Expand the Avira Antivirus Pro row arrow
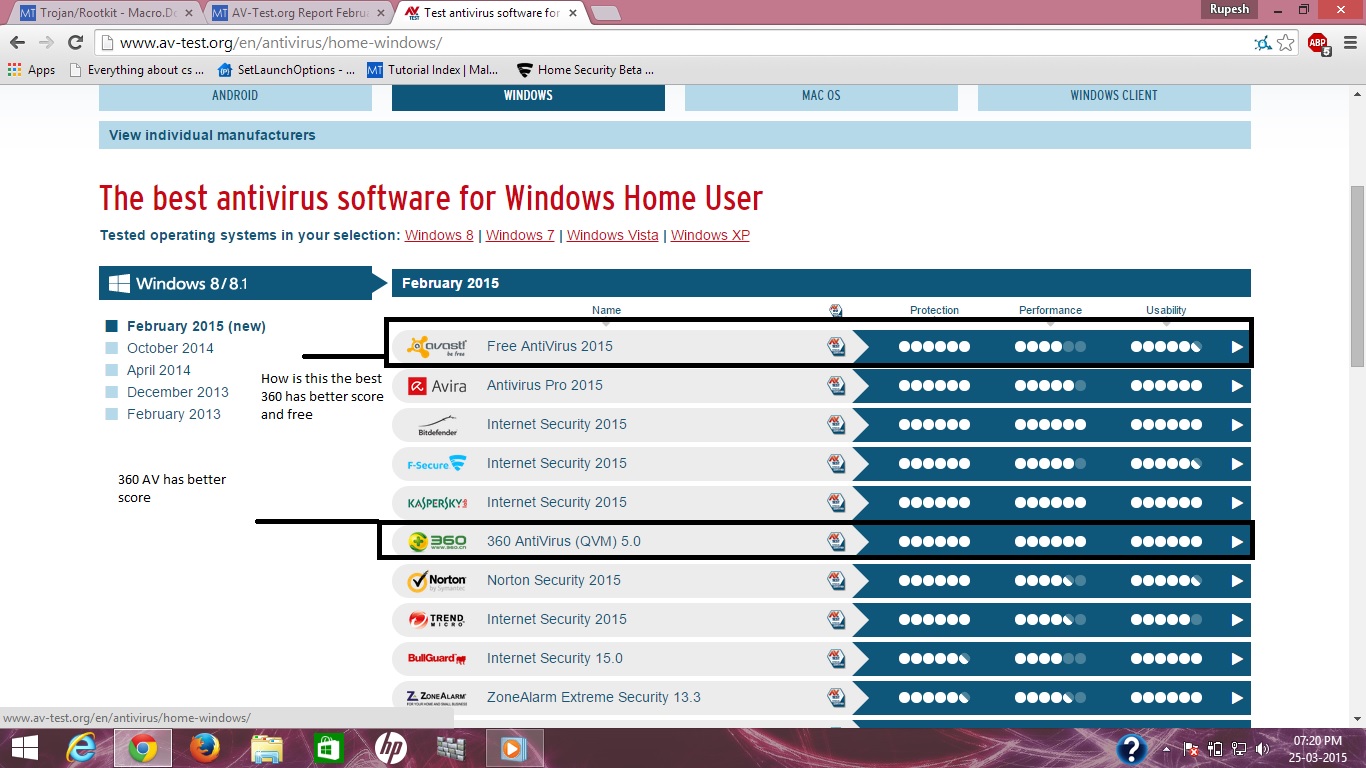Image resolution: width=1366 pixels, height=768 pixels. click(1237, 386)
